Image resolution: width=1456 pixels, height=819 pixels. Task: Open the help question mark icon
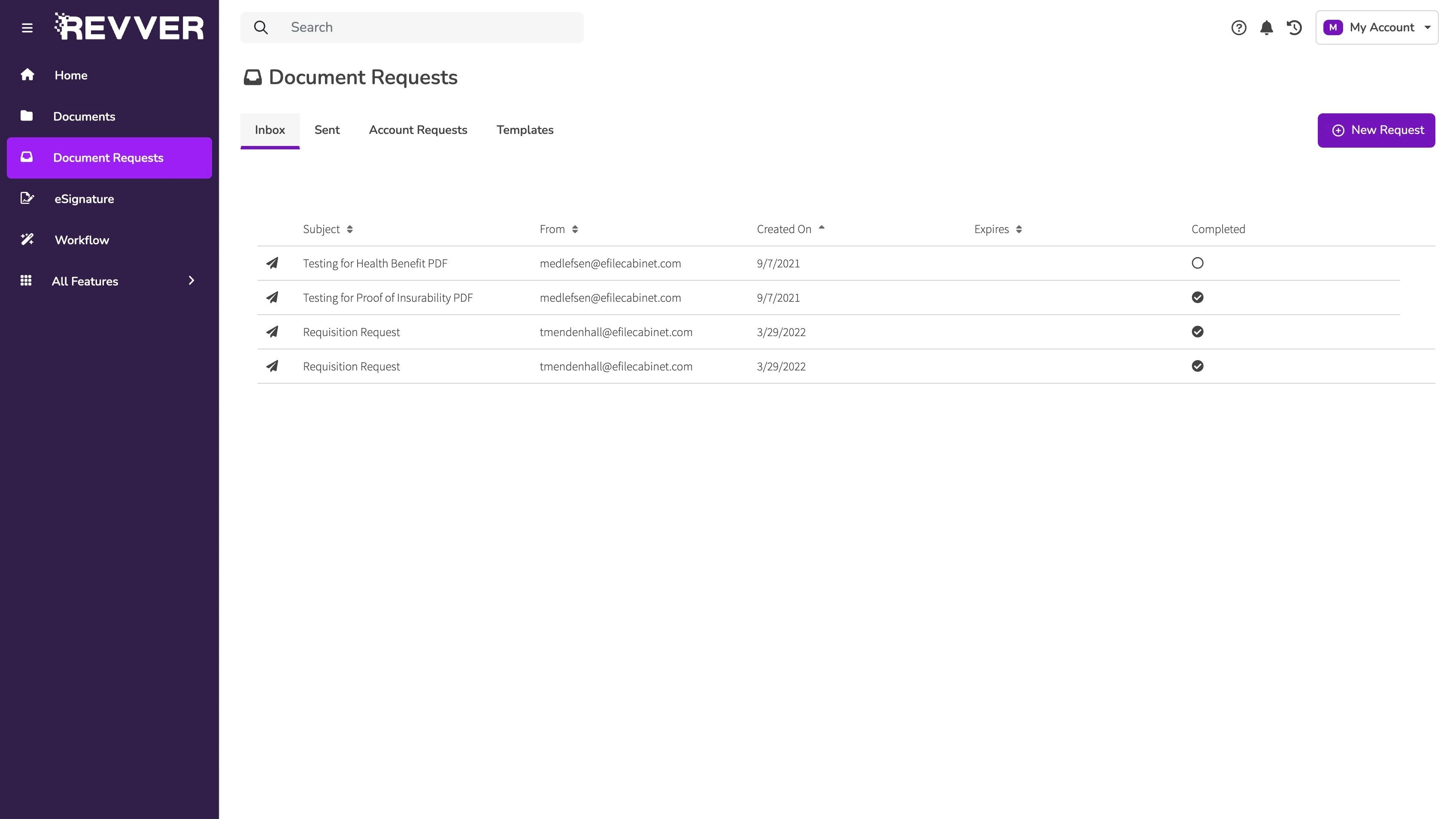[x=1238, y=28]
